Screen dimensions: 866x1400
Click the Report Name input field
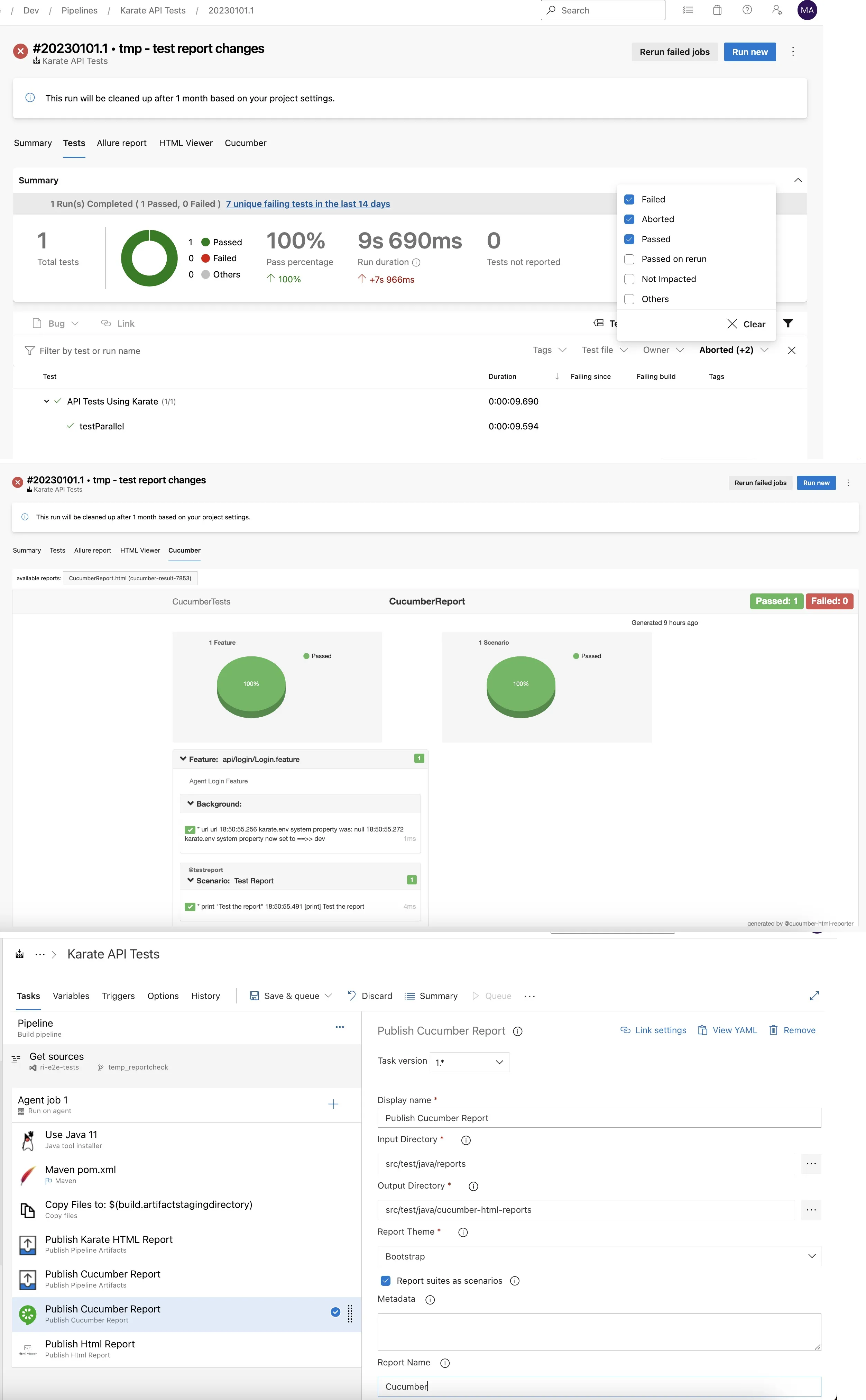pyautogui.click(x=599, y=1386)
